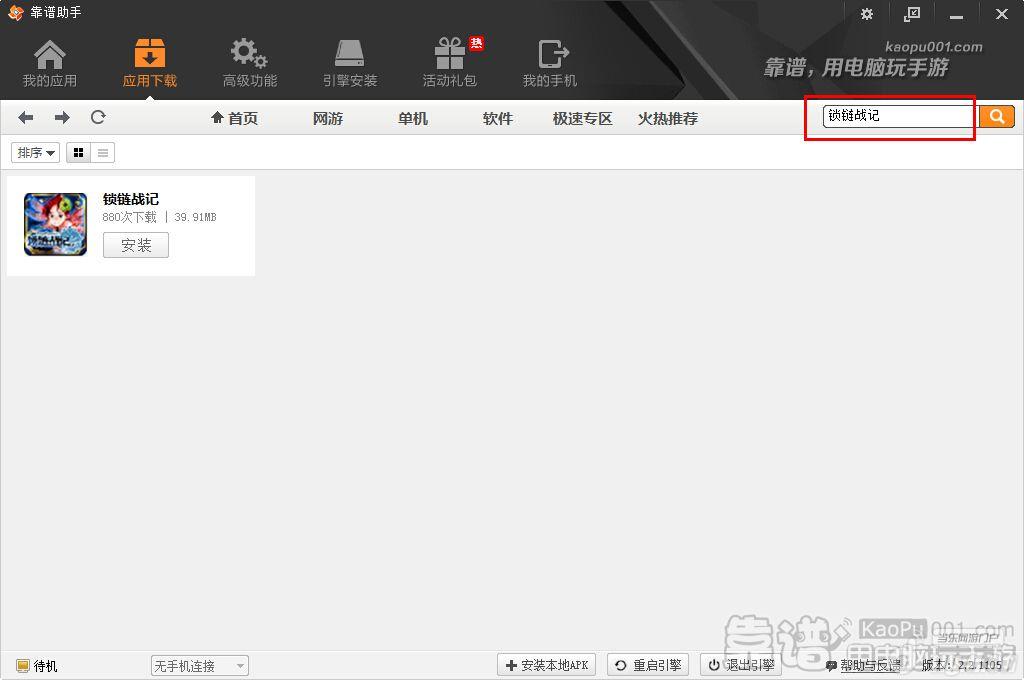Click the kaopu001.com site text

933,47
